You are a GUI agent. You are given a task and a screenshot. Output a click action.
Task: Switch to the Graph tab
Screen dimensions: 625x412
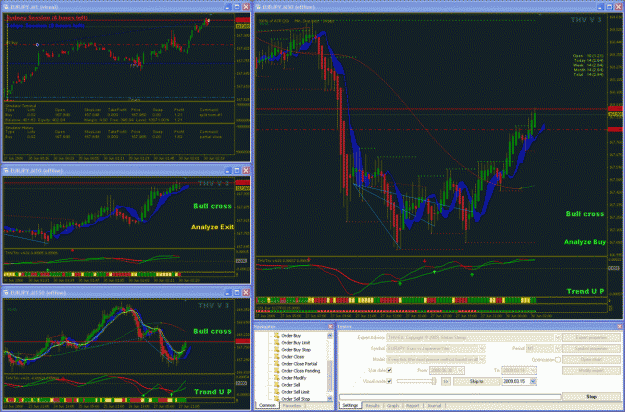coord(393,406)
